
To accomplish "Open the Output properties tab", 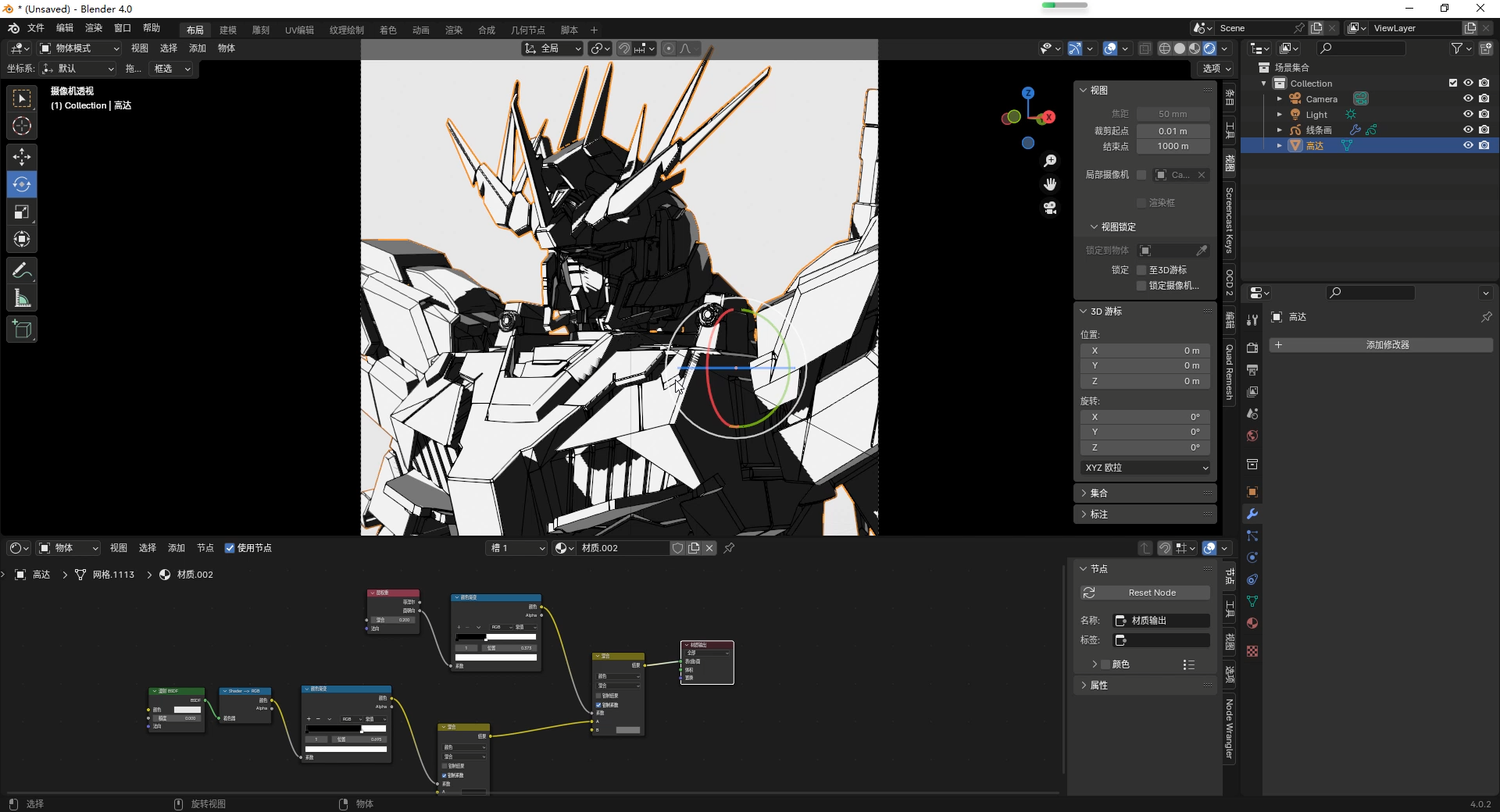I will pyautogui.click(x=1252, y=369).
